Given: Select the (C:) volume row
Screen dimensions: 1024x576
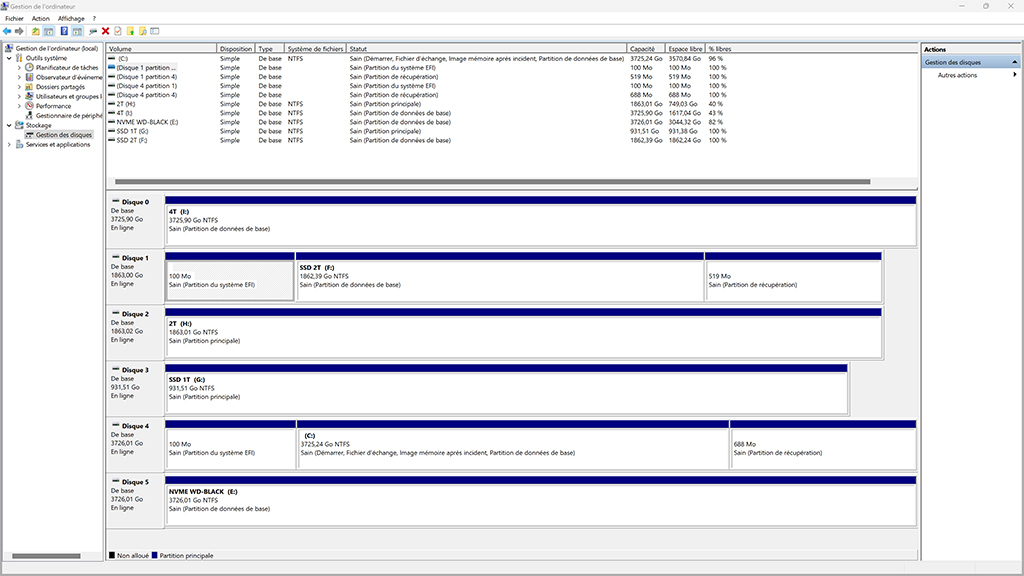Looking at the screenshot, I should pos(417,59).
